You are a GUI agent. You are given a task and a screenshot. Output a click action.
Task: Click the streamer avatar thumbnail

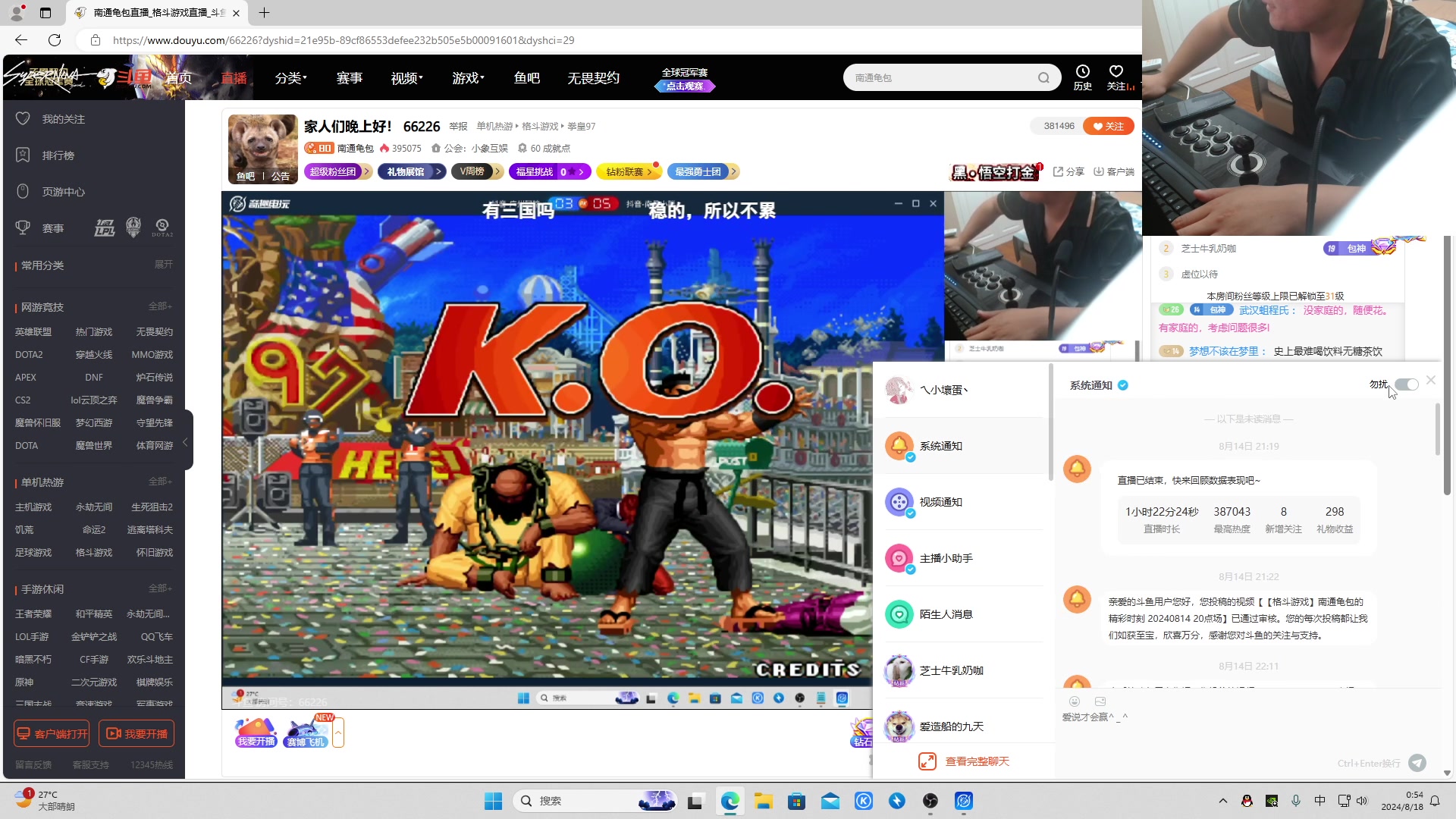point(262,149)
